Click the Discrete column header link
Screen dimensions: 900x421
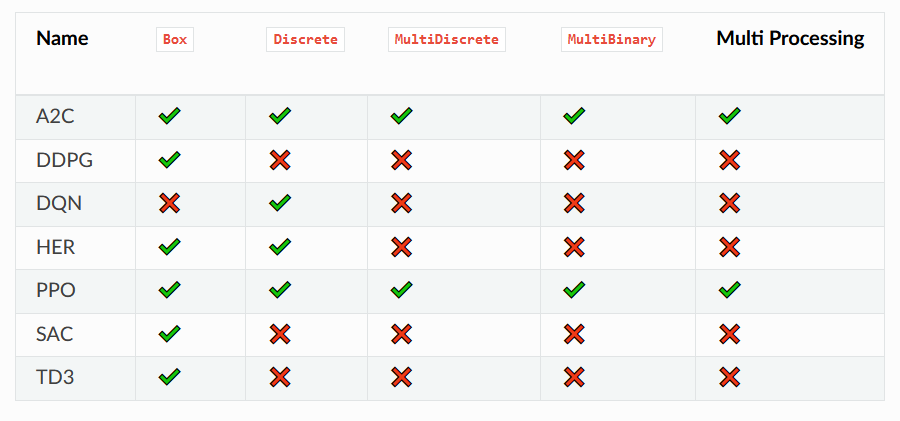[x=305, y=40]
